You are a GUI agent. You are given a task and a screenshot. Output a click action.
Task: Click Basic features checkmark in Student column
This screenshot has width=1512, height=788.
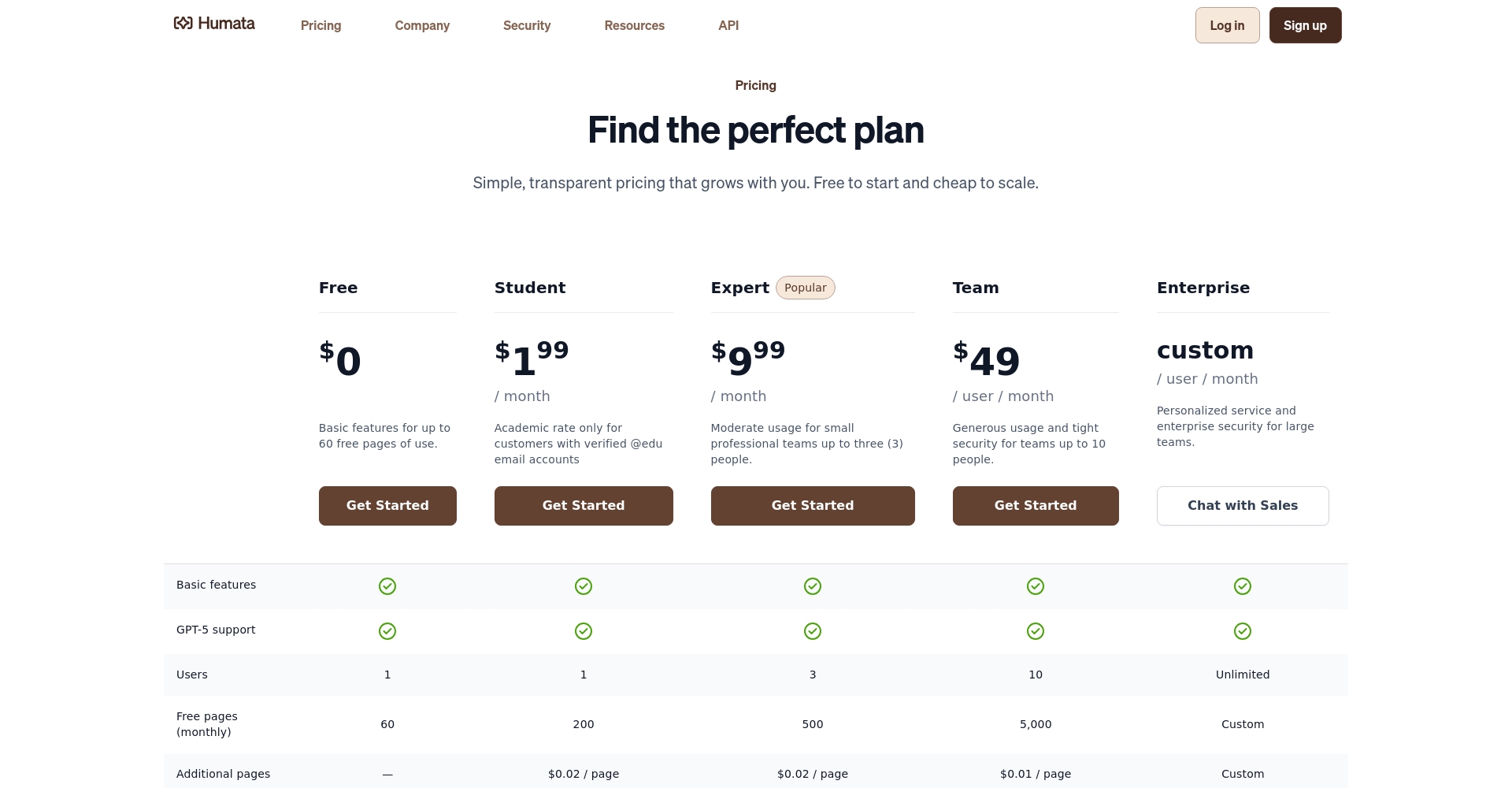pyautogui.click(x=584, y=586)
